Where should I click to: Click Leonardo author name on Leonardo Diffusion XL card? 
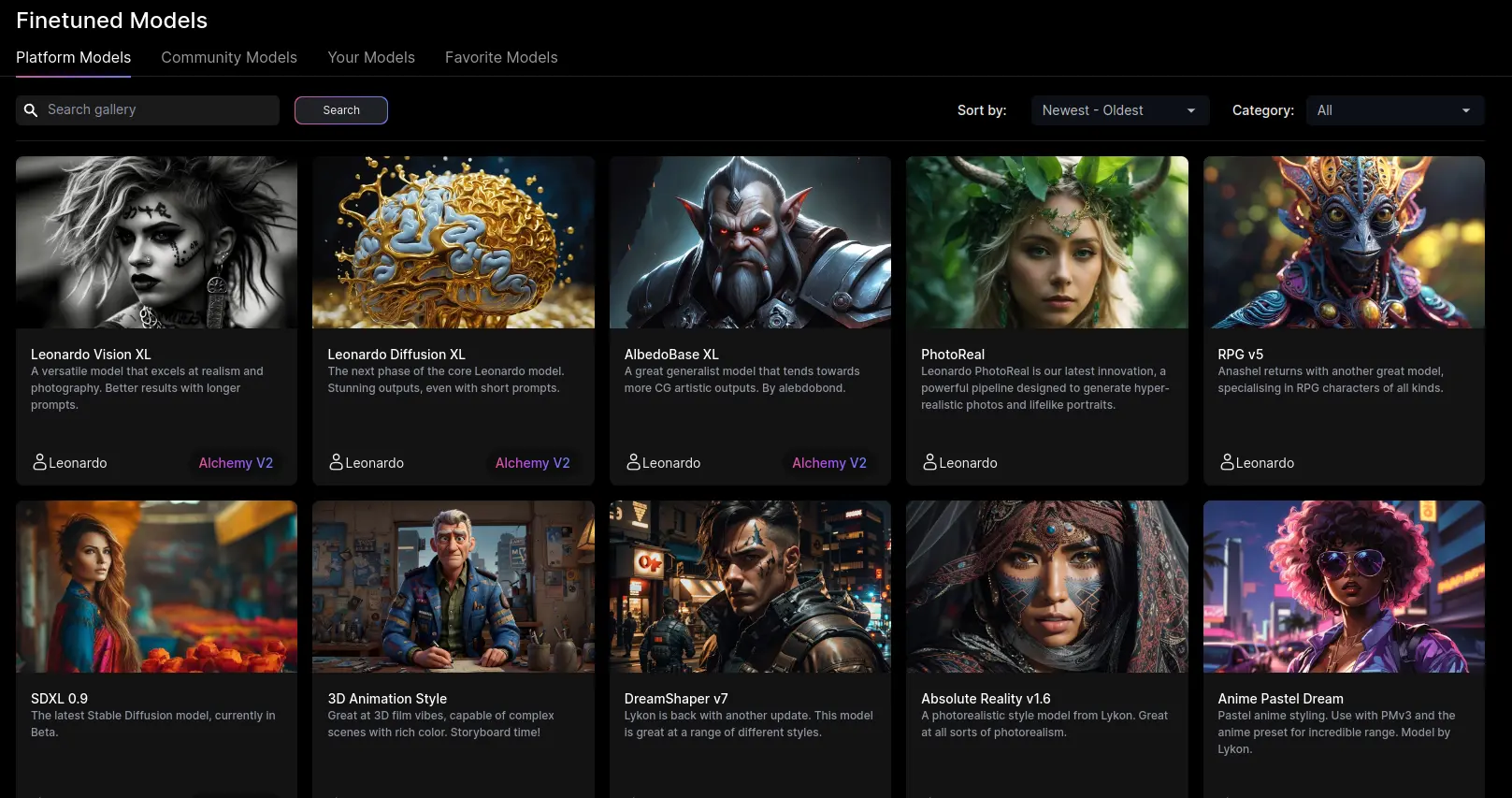click(x=374, y=463)
